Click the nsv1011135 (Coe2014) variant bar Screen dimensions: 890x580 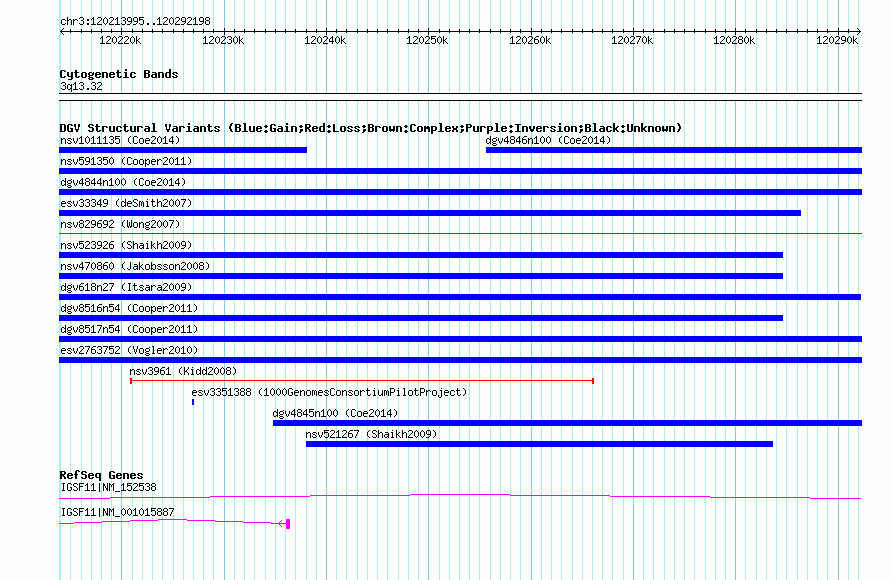tap(183, 150)
